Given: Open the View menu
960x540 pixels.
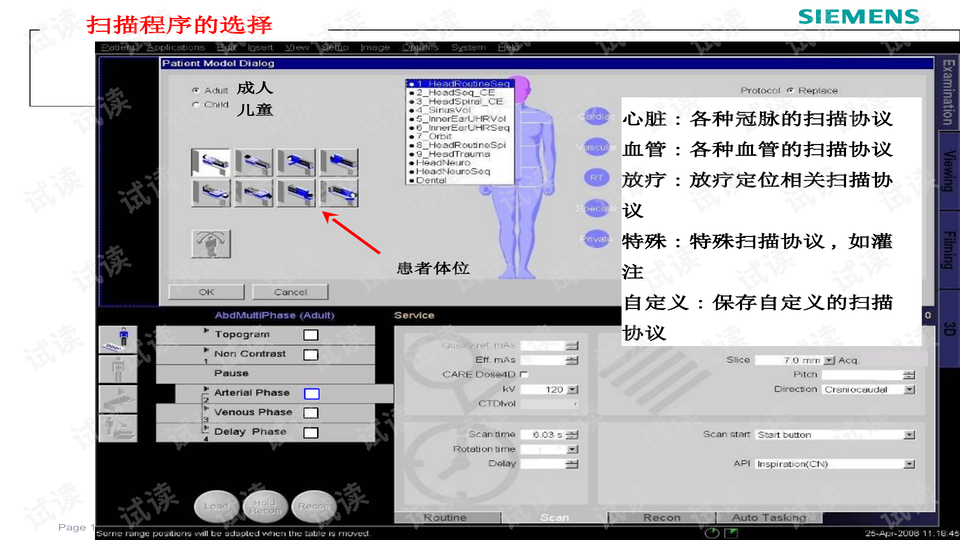Looking at the screenshot, I should (297, 47).
